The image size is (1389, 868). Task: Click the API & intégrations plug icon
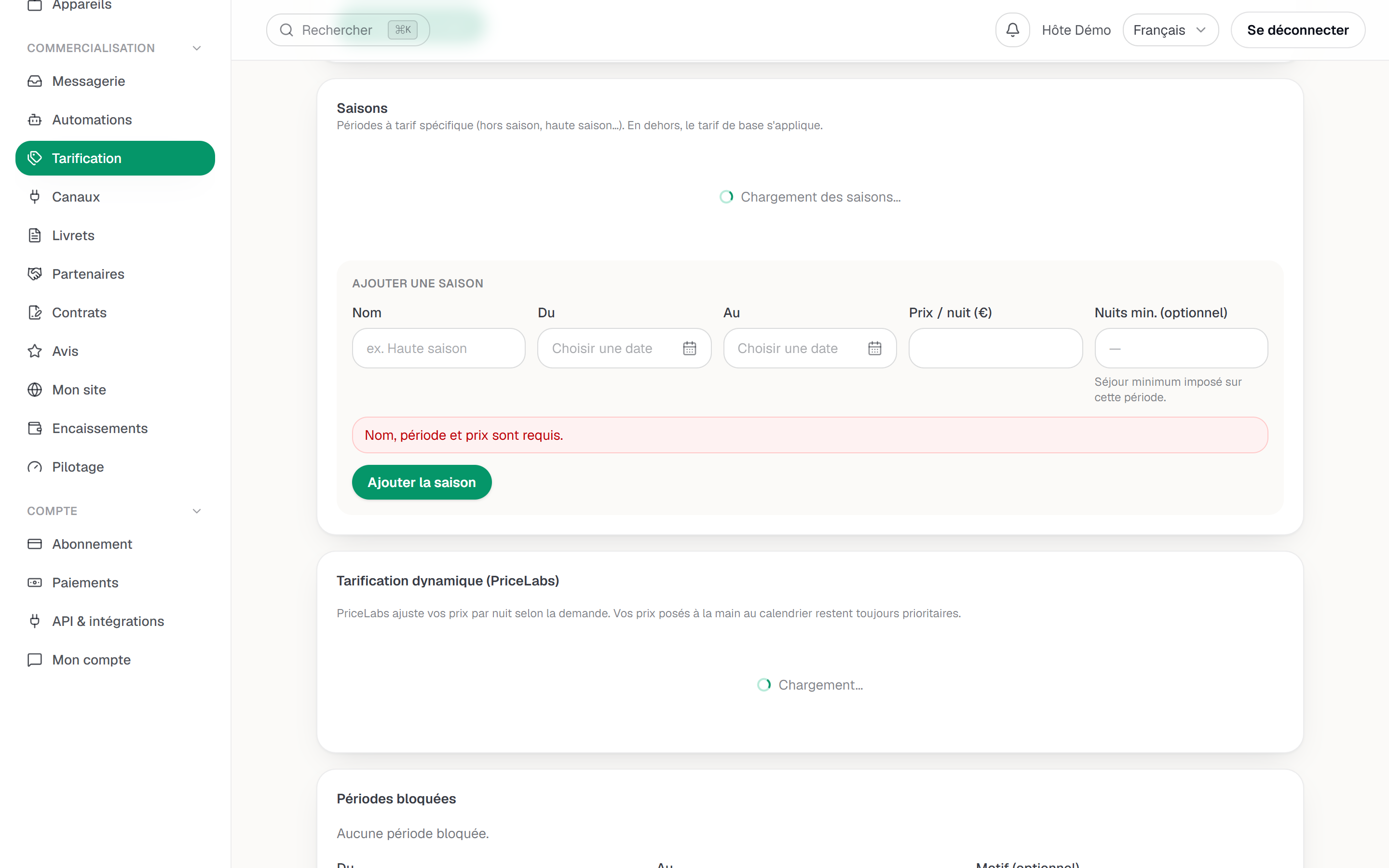(34, 621)
